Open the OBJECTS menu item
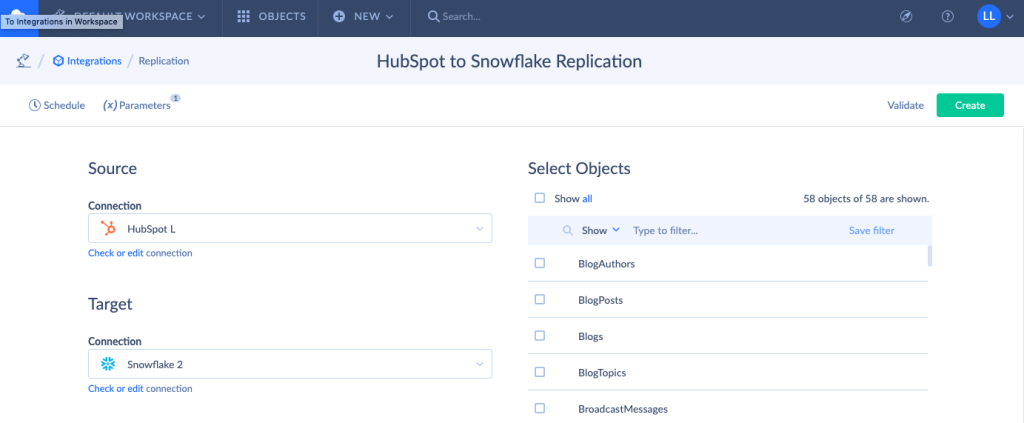The image size is (1024, 423). pos(271,17)
